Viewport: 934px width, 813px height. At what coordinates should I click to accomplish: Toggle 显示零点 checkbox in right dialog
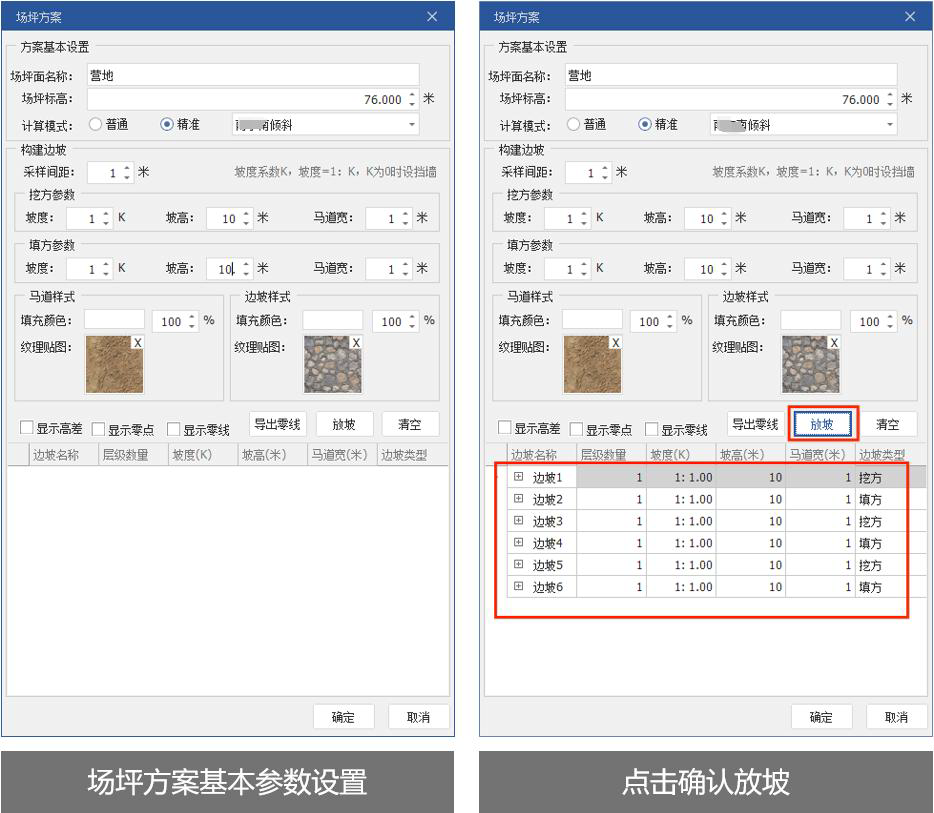[576, 429]
